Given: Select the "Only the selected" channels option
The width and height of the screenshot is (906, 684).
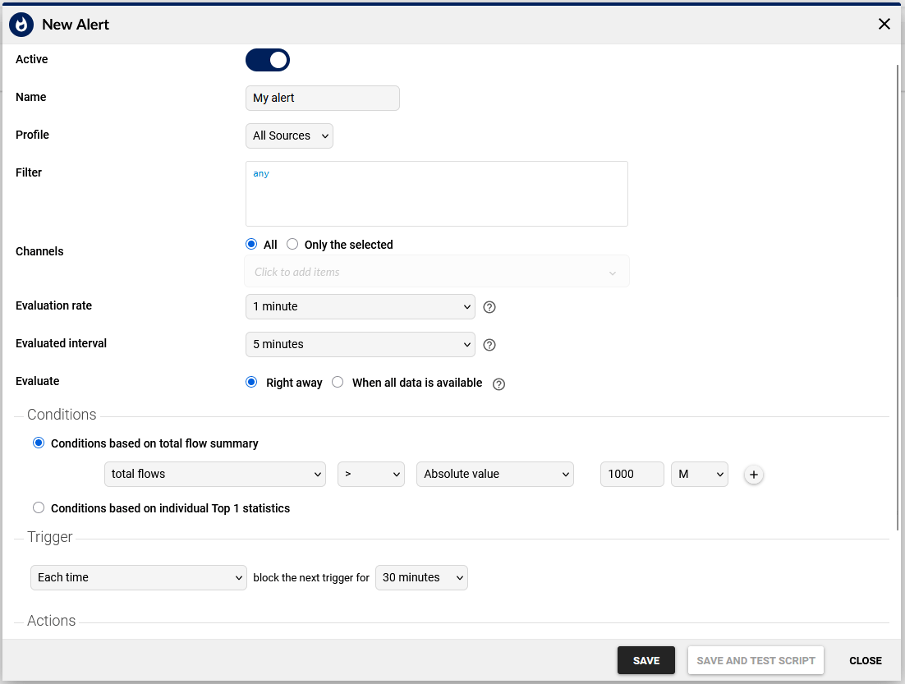Looking at the screenshot, I should [x=291, y=244].
